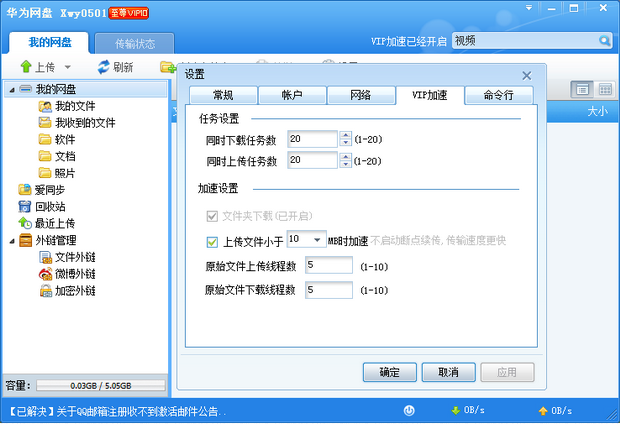Open the 网络 settings tab
The width and height of the screenshot is (620, 424).
(x=361, y=95)
